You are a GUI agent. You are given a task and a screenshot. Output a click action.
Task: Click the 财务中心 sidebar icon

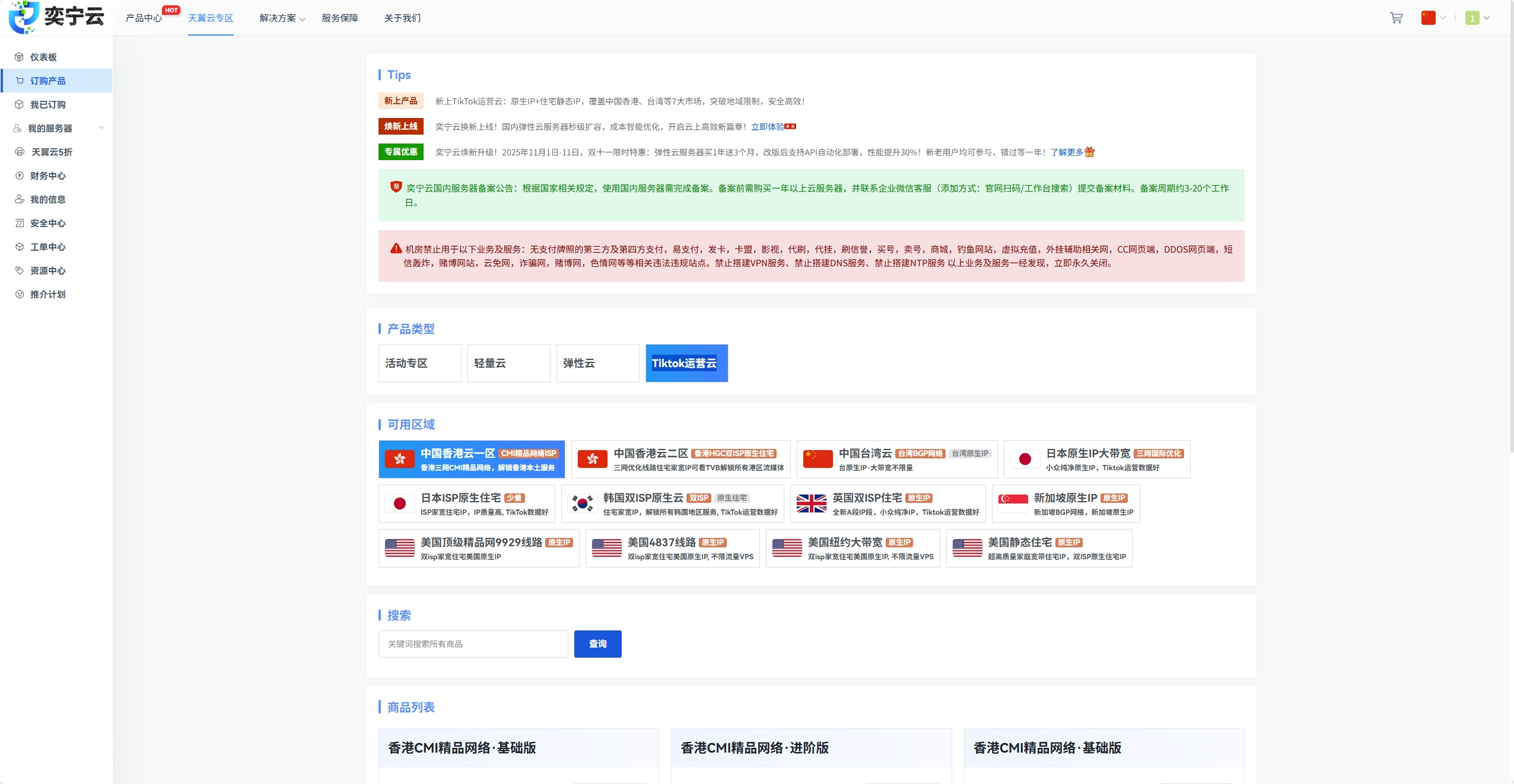(19, 176)
